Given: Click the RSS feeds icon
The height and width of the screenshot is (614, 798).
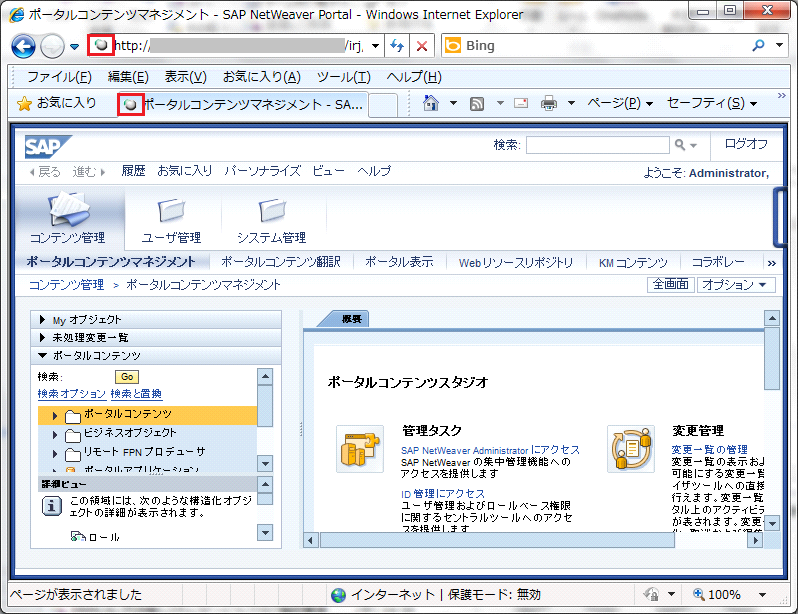Looking at the screenshot, I should pyautogui.click(x=477, y=104).
